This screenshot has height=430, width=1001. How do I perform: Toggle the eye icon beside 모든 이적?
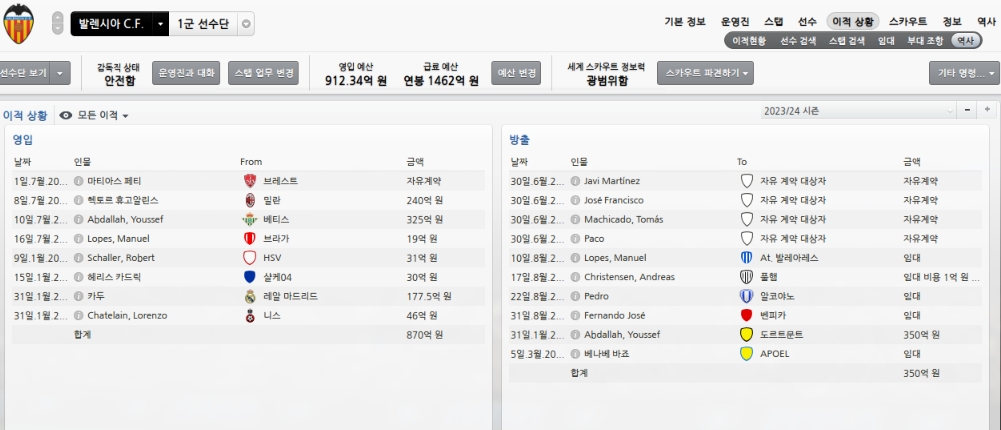click(x=66, y=115)
